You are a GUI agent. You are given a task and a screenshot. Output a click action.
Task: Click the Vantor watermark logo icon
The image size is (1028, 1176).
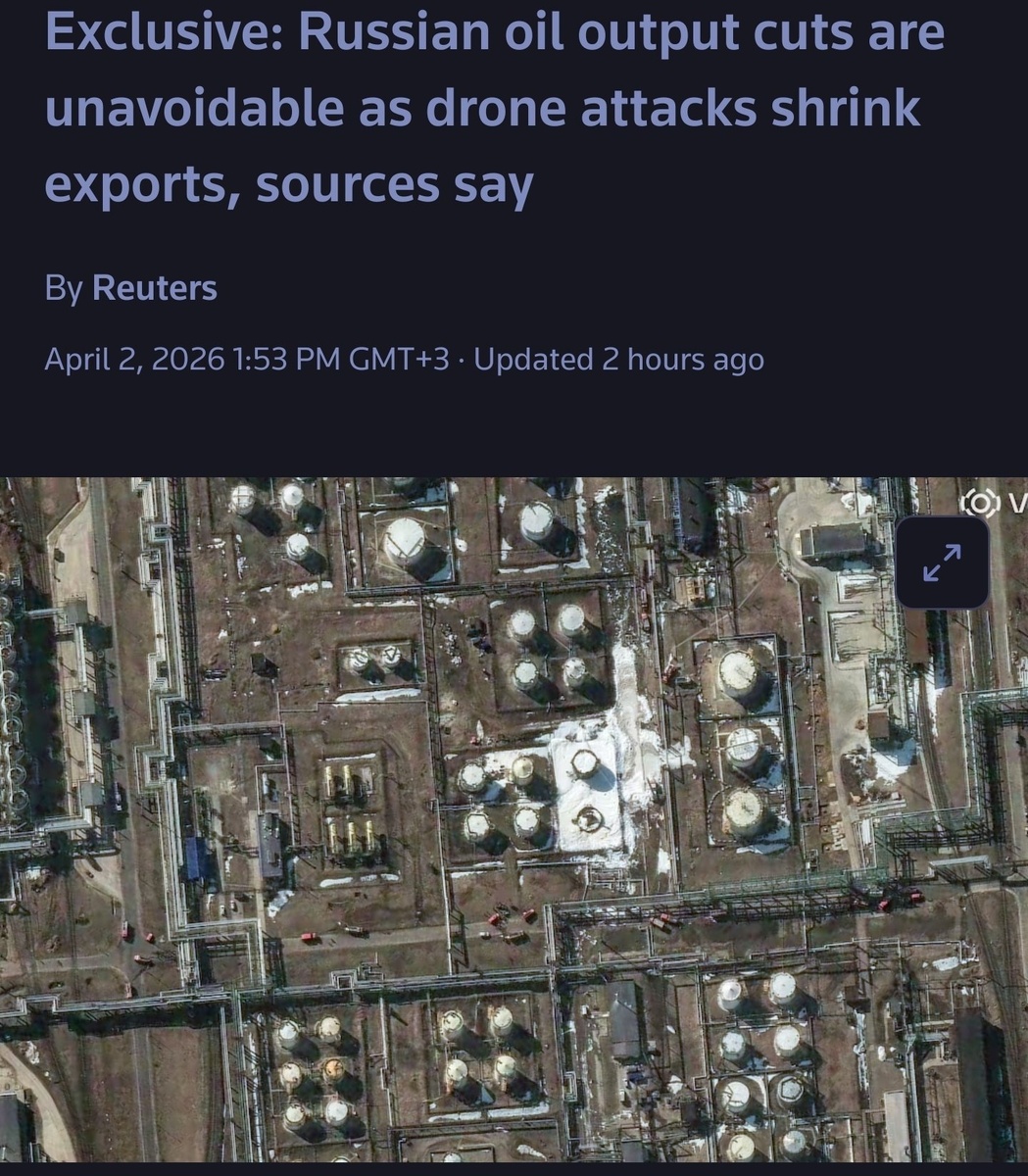(x=979, y=503)
